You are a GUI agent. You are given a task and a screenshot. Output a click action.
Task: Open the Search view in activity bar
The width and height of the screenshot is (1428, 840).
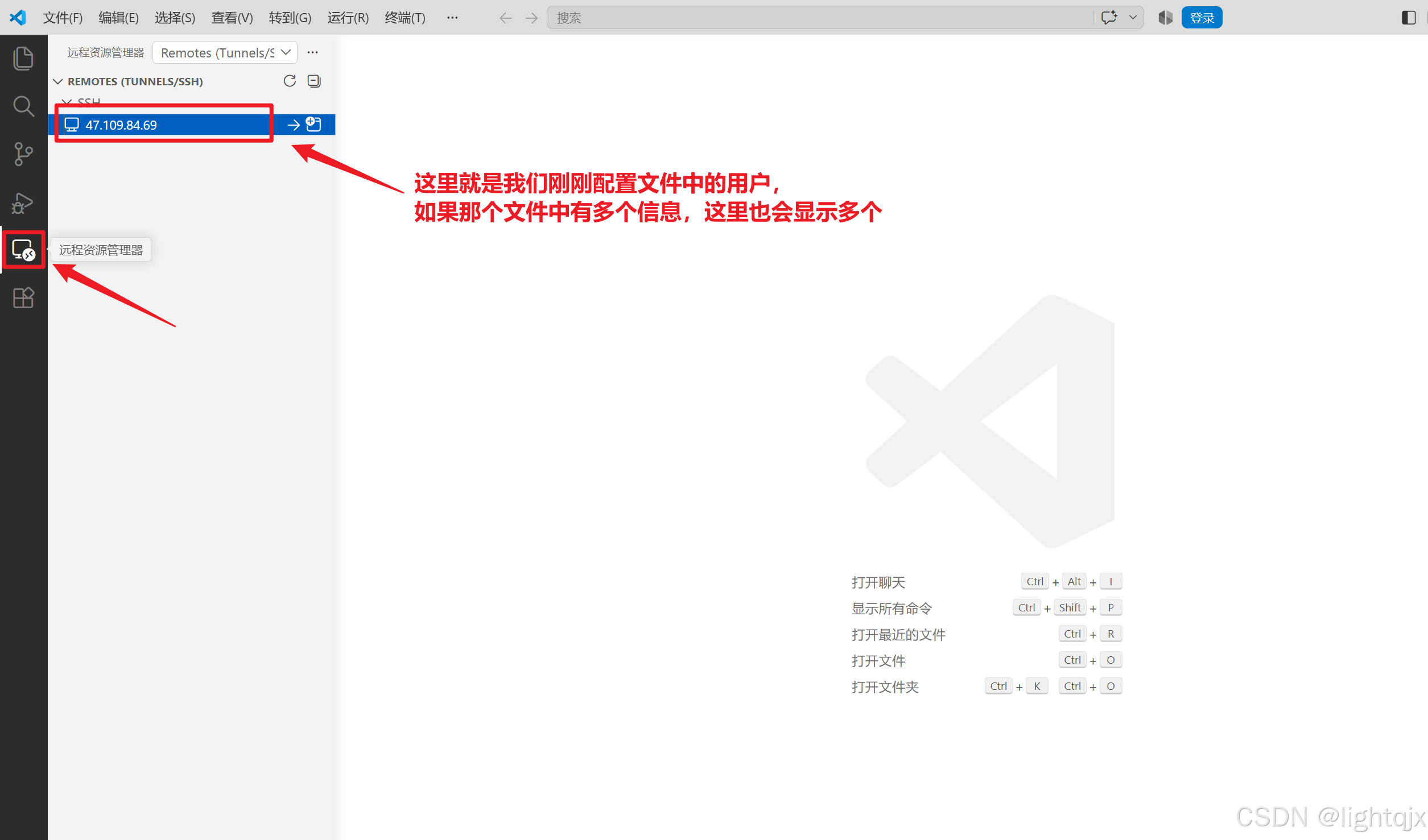pyautogui.click(x=23, y=106)
